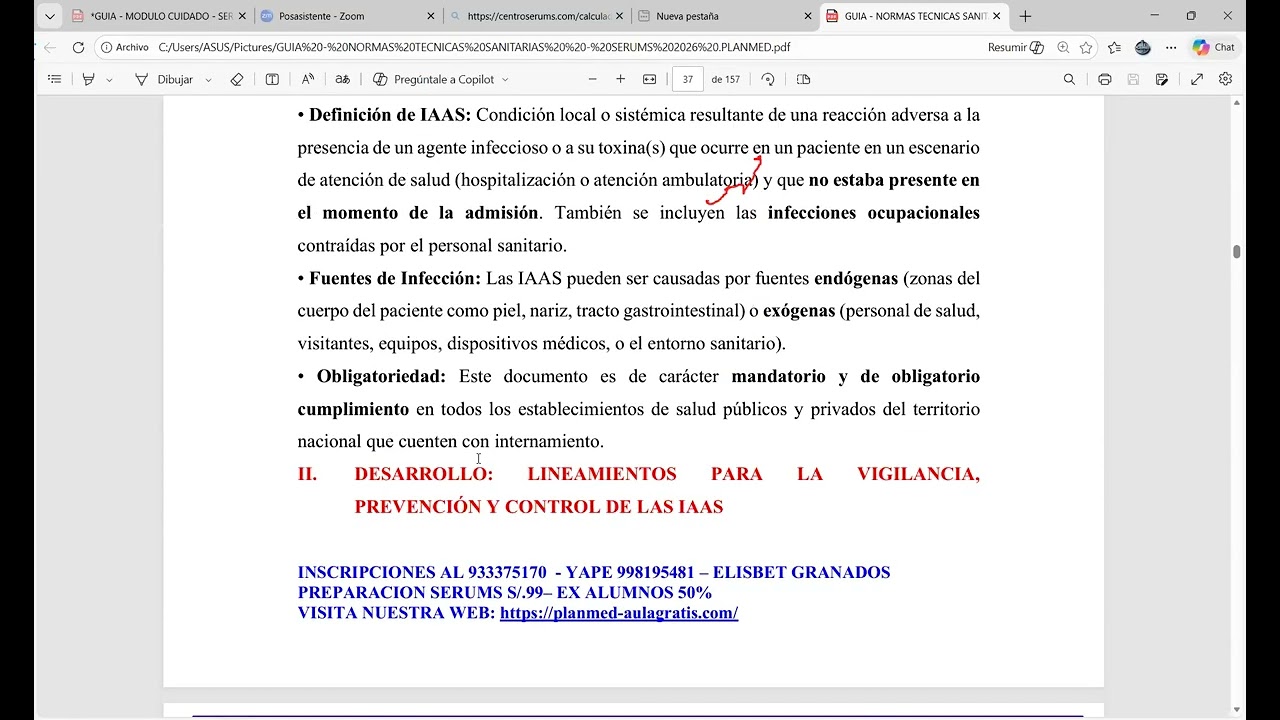Screen dimensions: 1280x720
Task: Click the Archivo site info icon
Action: click(126, 47)
